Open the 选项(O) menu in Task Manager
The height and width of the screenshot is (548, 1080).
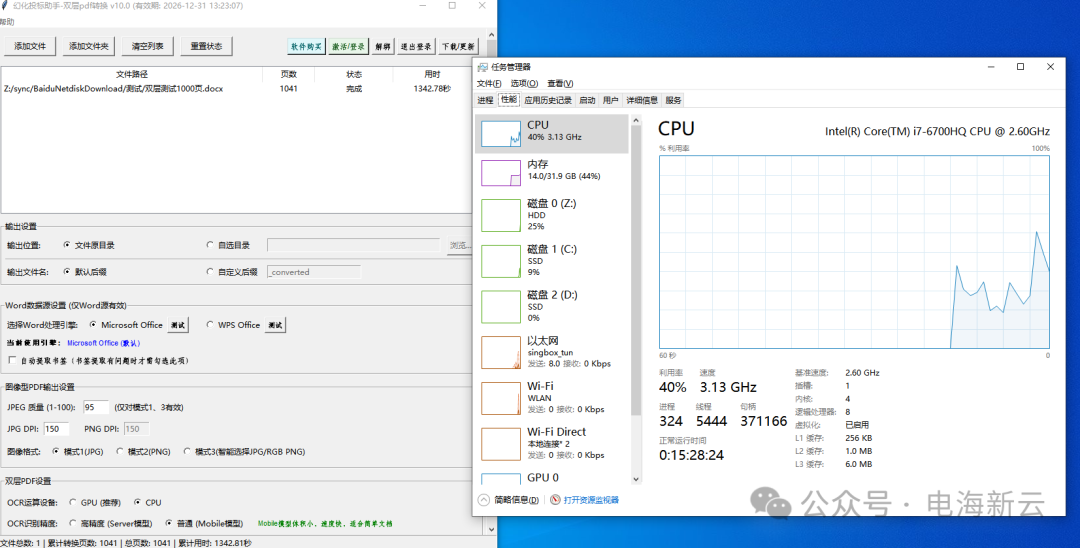[523, 84]
